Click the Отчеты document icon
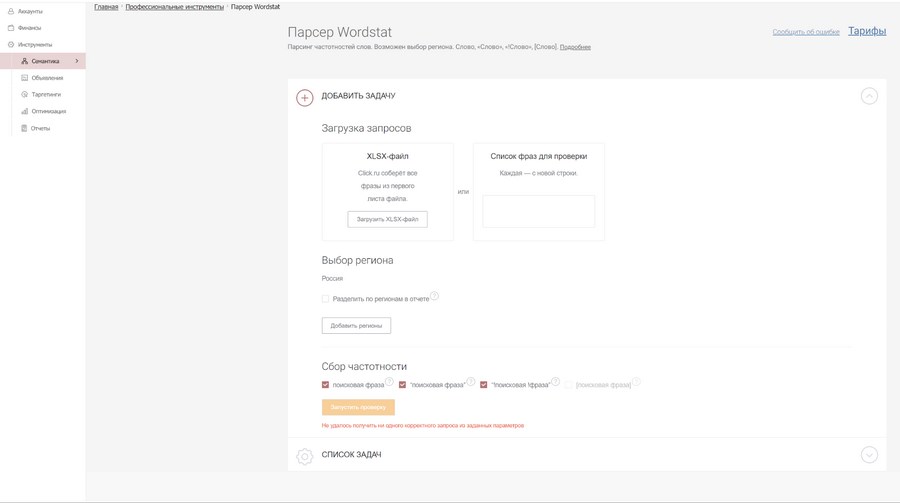Screen dimensions: 900x503 24,128
